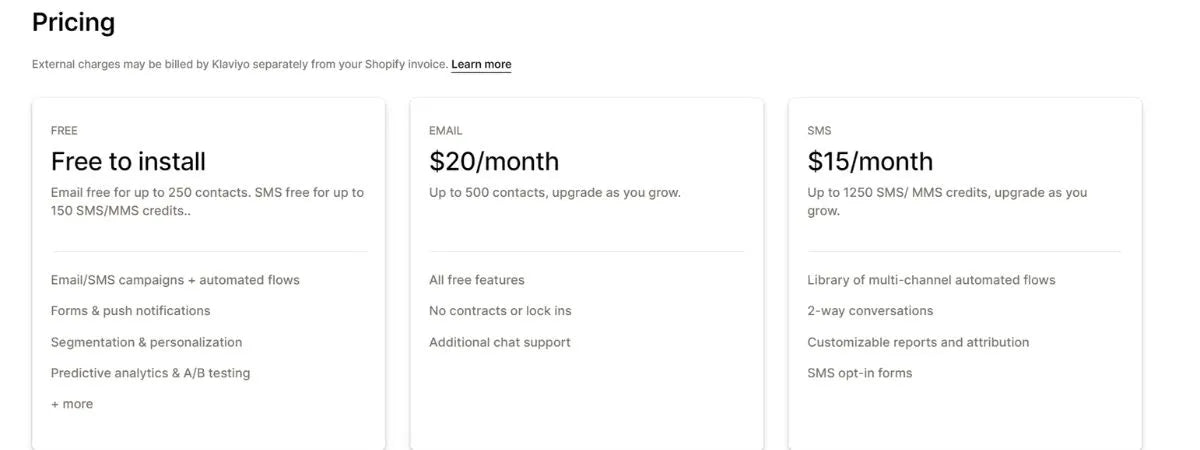
Task: Select the $15/month SMS plan price
Action: [x=870, y=161]
